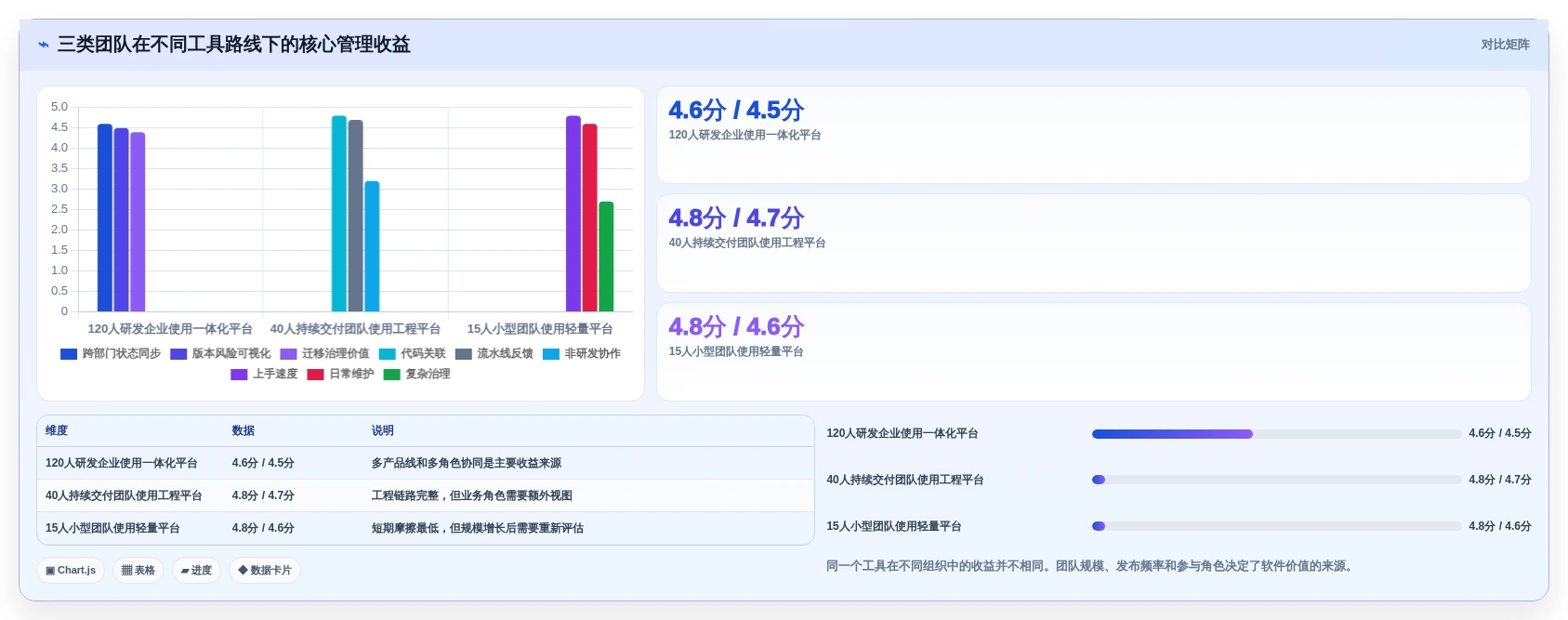Click the green 复杂治理 bar in chart
Image resolution: width=1568 pixels, height=620 pixels.
point(606,257)
